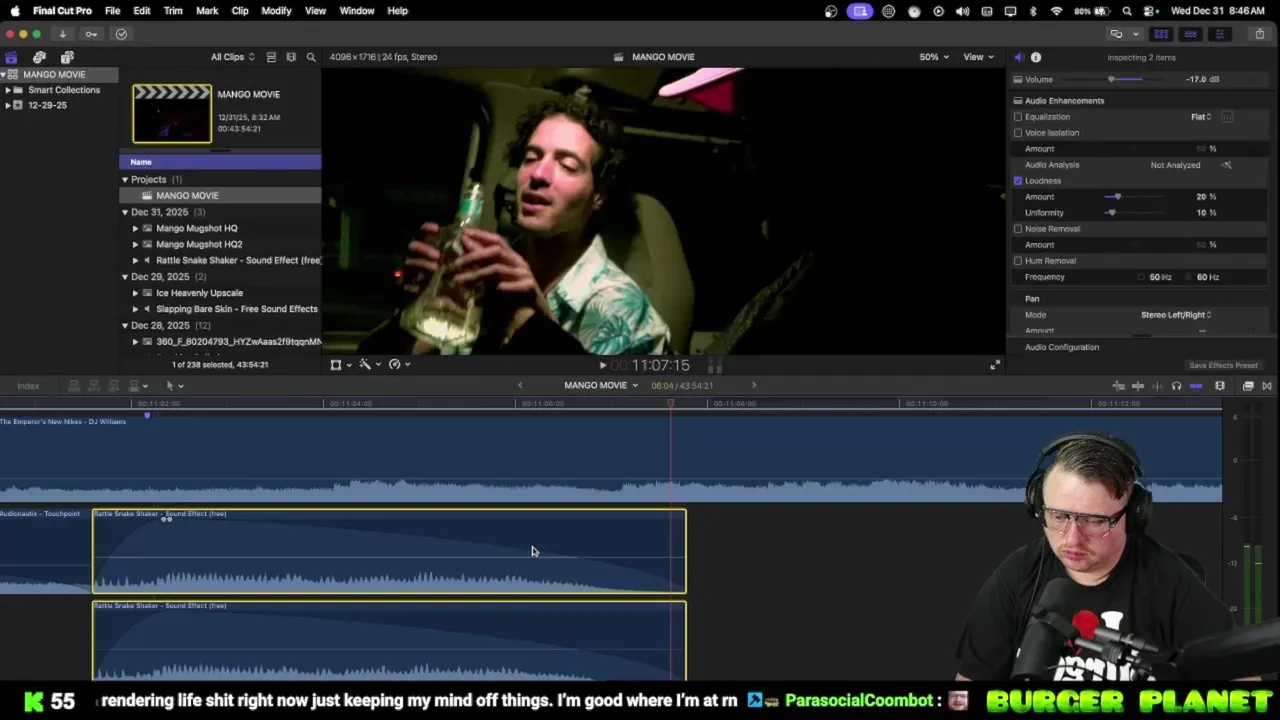Click the timeline Index button
Image resolution: width=1280 pixels, height=720 pixels.
click(28, 386)
